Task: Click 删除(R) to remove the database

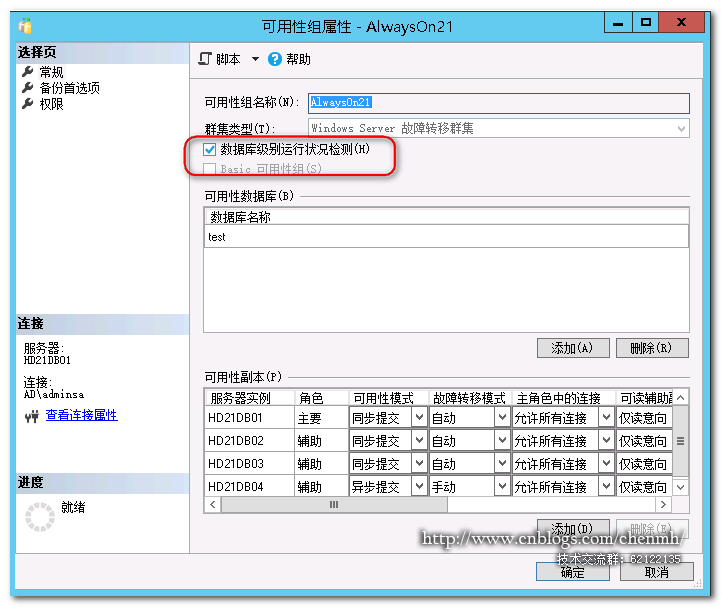Action: point(652,348)
